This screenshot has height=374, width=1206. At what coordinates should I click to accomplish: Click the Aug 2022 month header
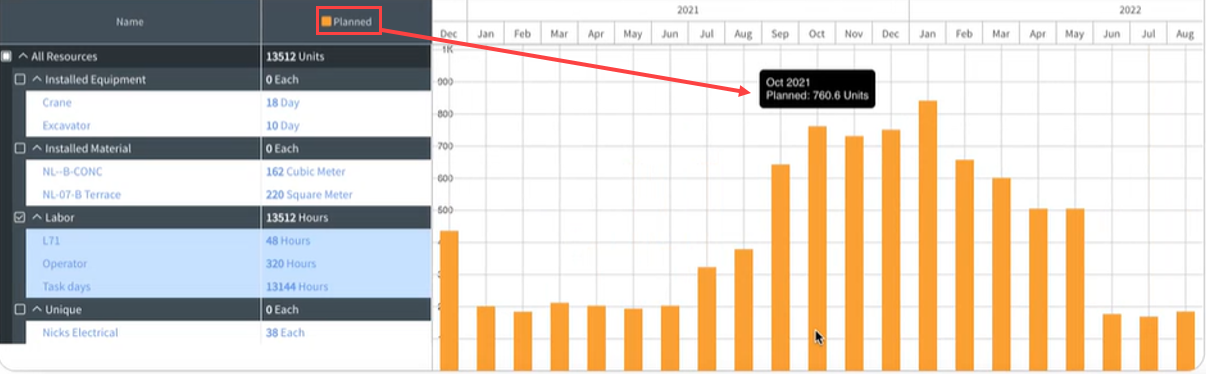(1185, 34)
